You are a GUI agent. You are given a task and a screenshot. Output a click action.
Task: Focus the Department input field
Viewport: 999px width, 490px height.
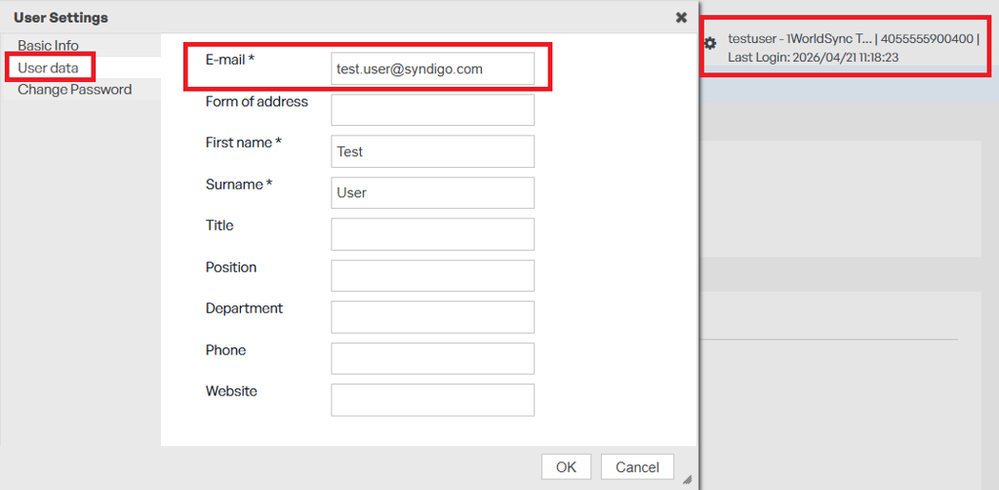pos(433,317)
